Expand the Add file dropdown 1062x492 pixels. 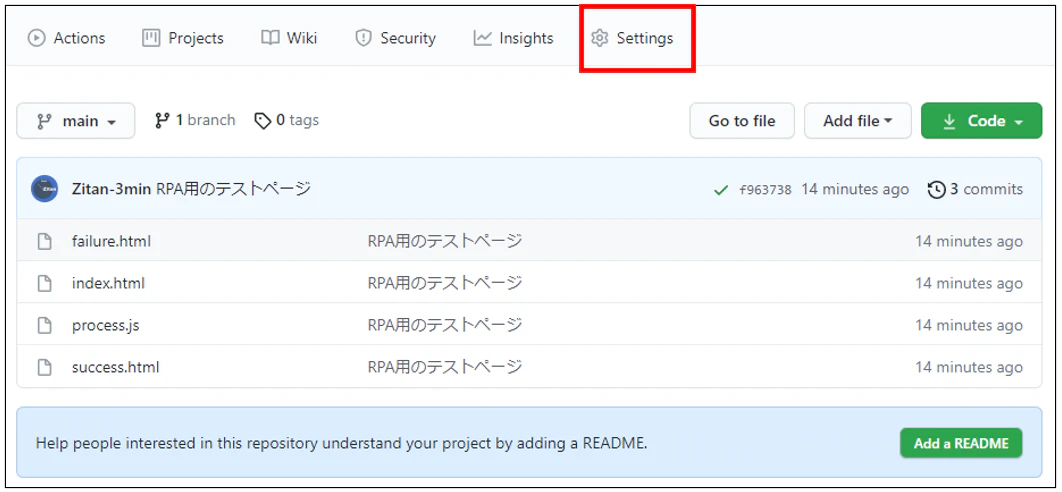pyautogui.click(x=857, y=121)
